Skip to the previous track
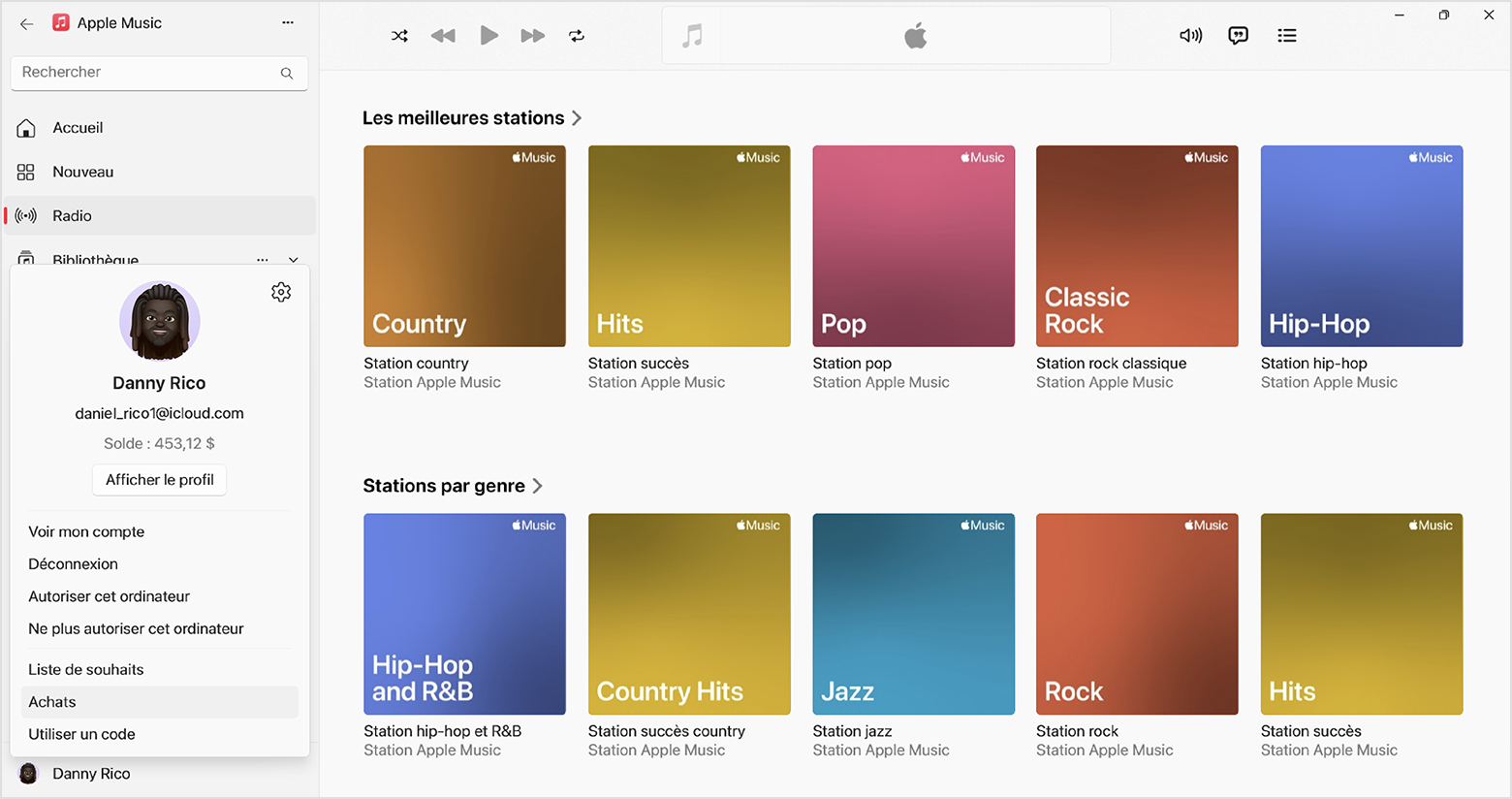Screen dimensions: 1512x799 coord(443,36)
